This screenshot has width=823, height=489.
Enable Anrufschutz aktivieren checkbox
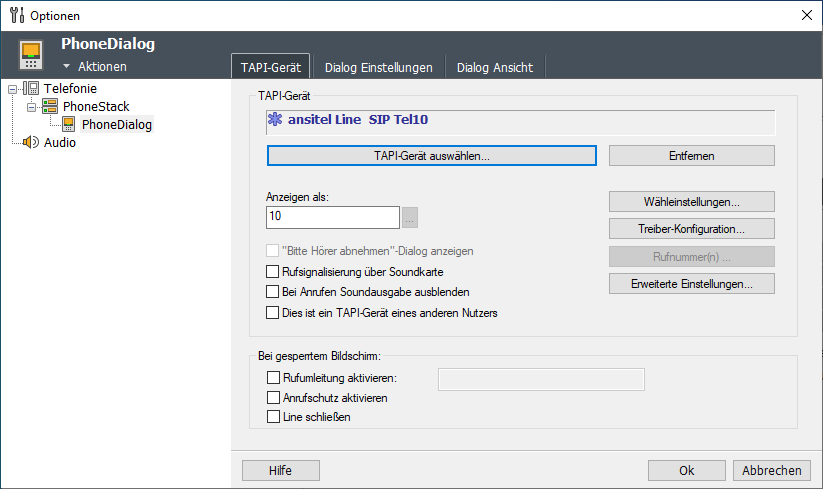pyautogui.click(x=273, y=398)
